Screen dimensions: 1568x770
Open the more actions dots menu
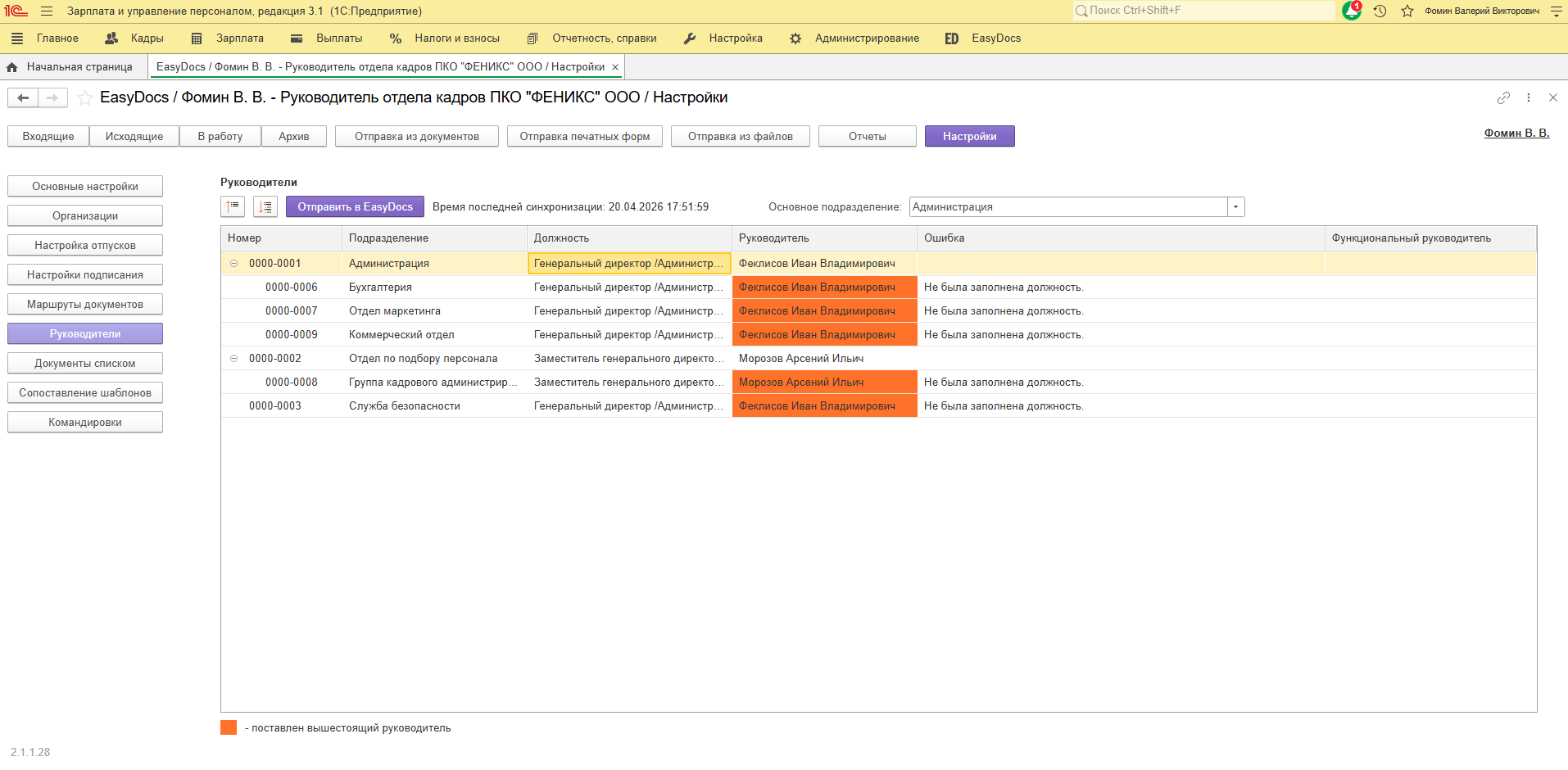pyautogui.click(x=1529, y=98)
